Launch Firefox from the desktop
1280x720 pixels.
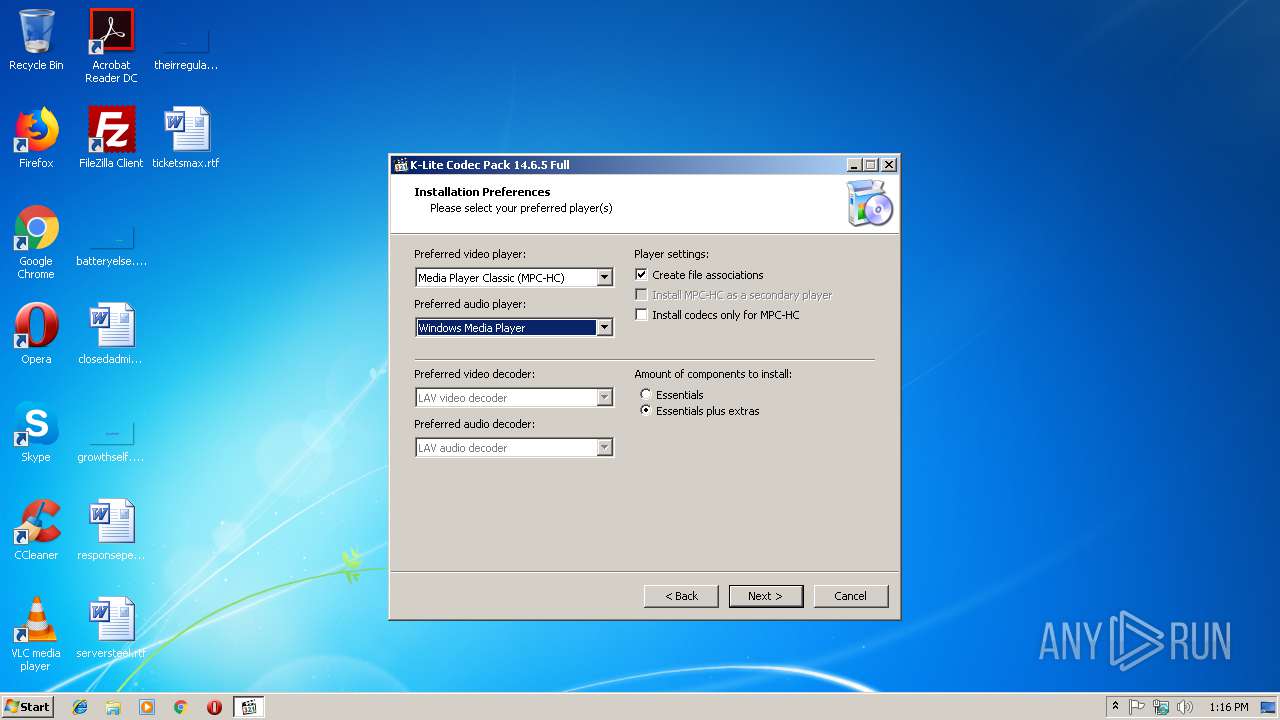36,138
